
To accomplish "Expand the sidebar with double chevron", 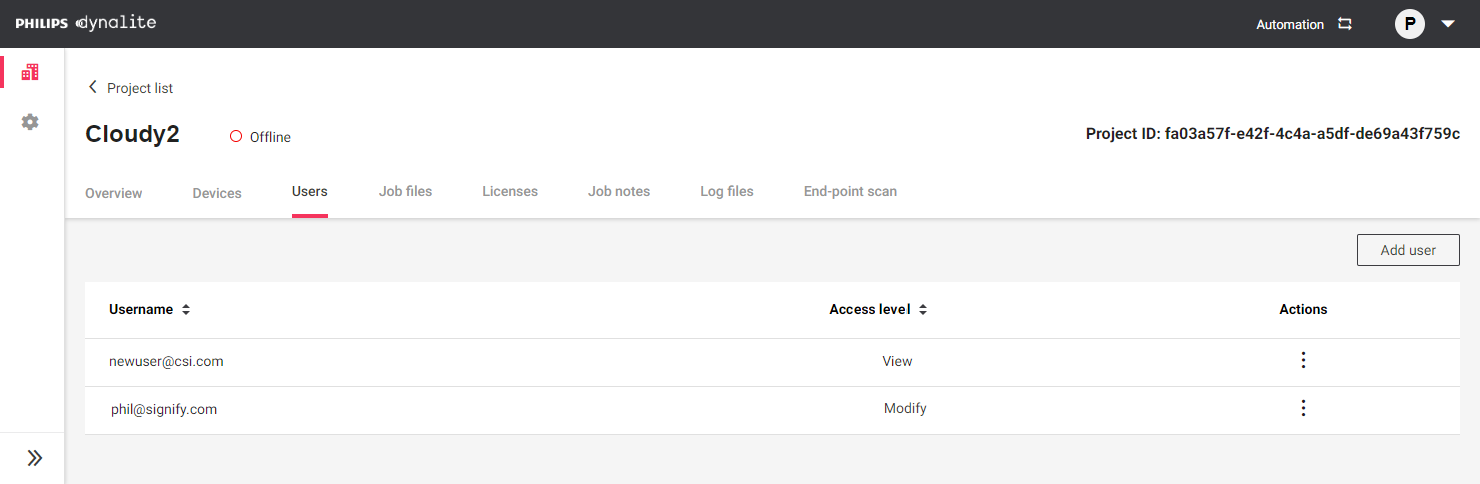I will pos(35,458).
